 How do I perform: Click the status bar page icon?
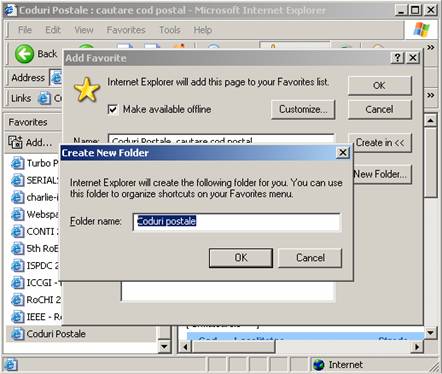point(11,365)
